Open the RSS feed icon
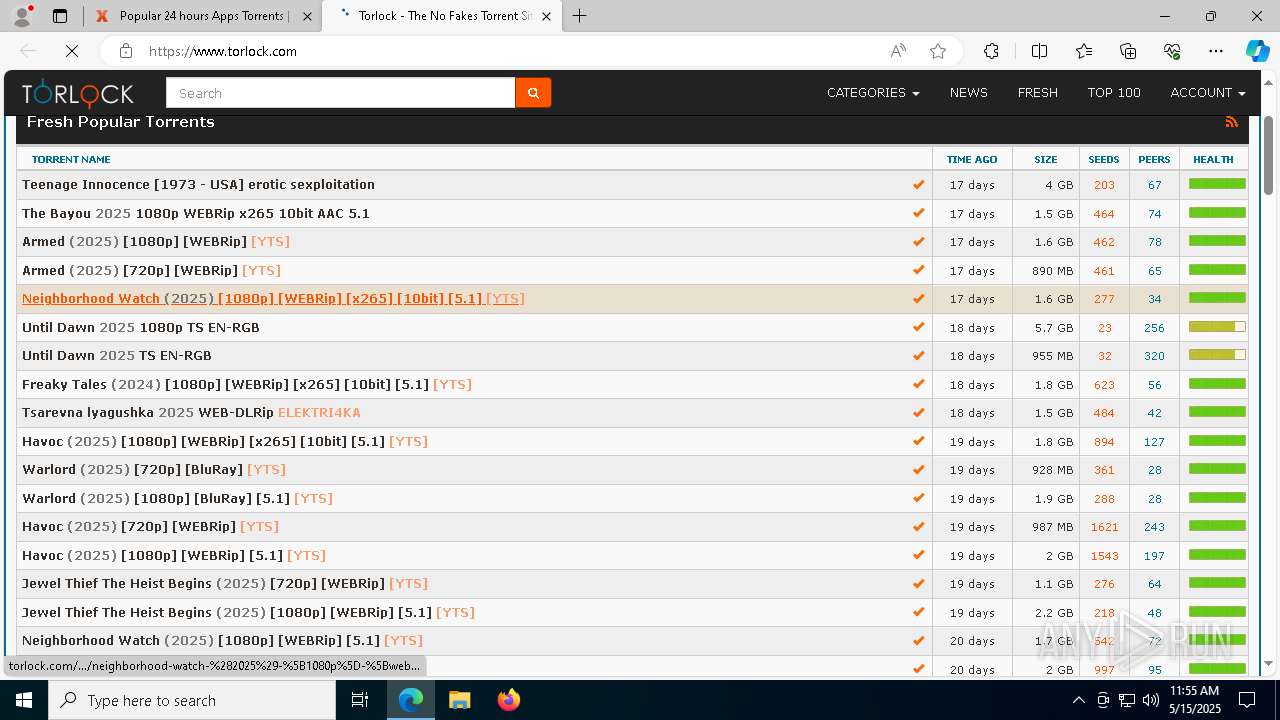This screenshot has width=1280, height=720. tap(1232, 122)
